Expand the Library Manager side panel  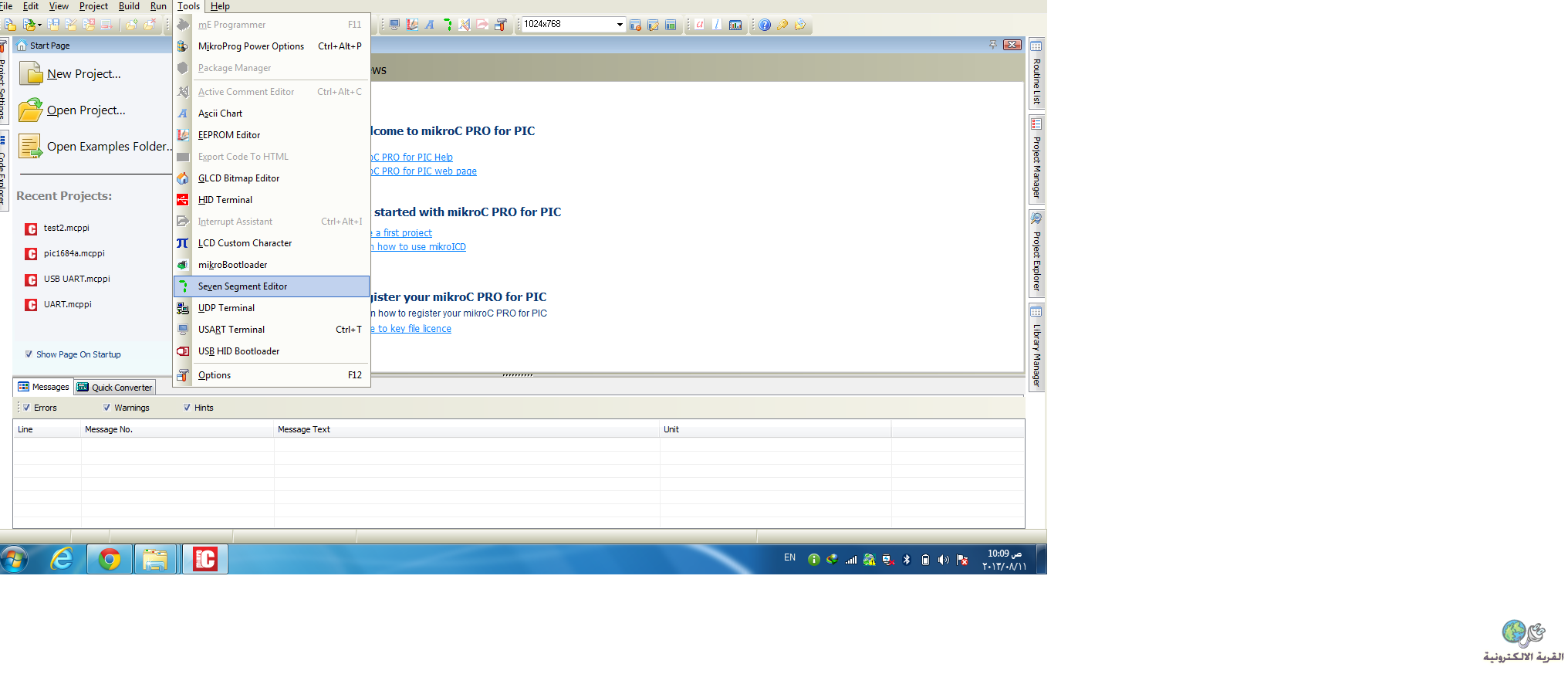[1036, 348]
